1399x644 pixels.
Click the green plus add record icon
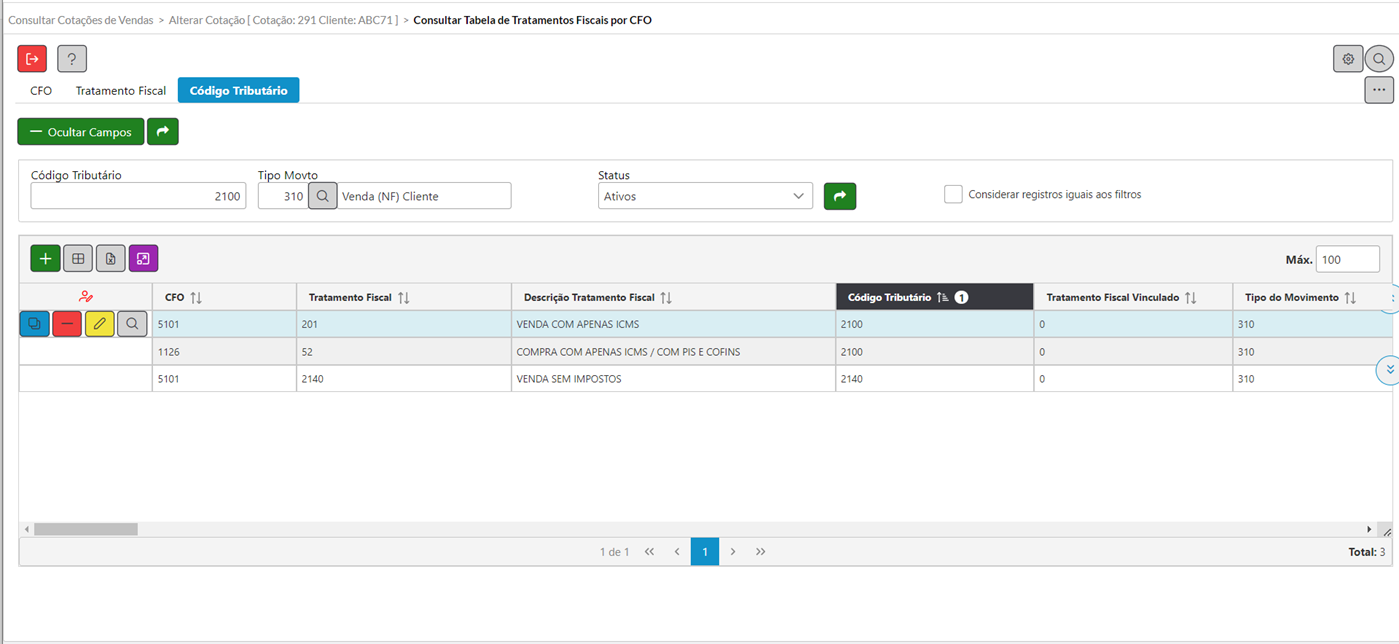tap(45, 259)
